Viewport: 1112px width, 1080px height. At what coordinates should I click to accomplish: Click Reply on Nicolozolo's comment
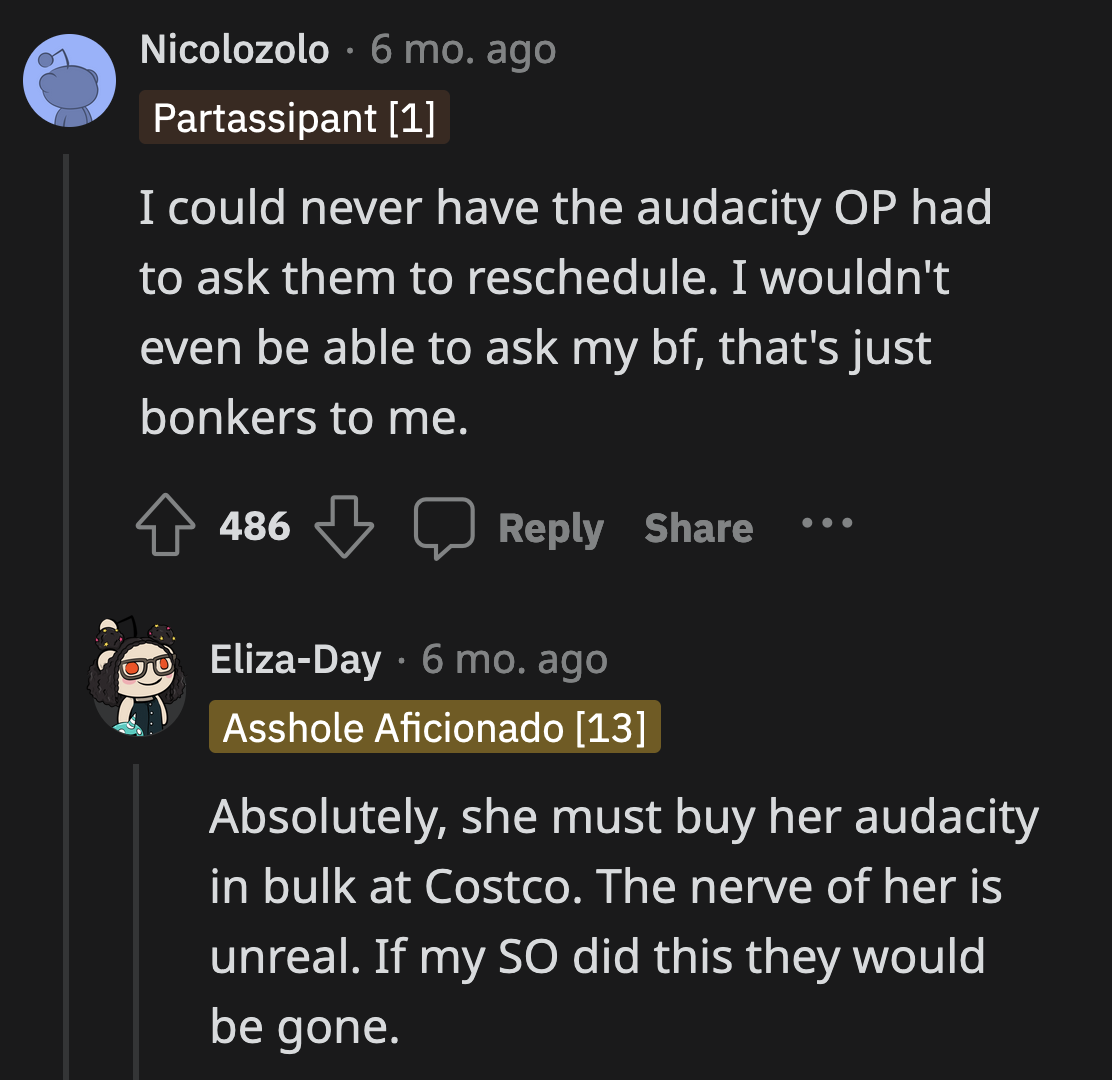[x=551, y=527]
